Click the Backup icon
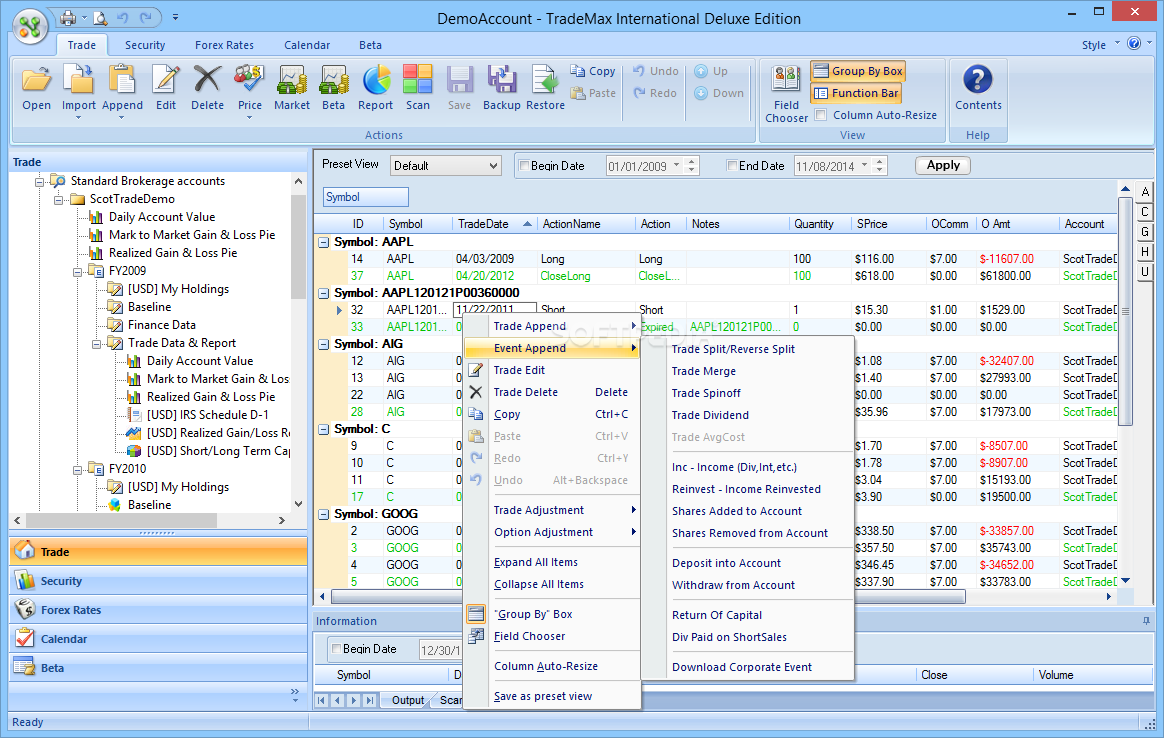 pyautogui.click(x=502, y=79)
